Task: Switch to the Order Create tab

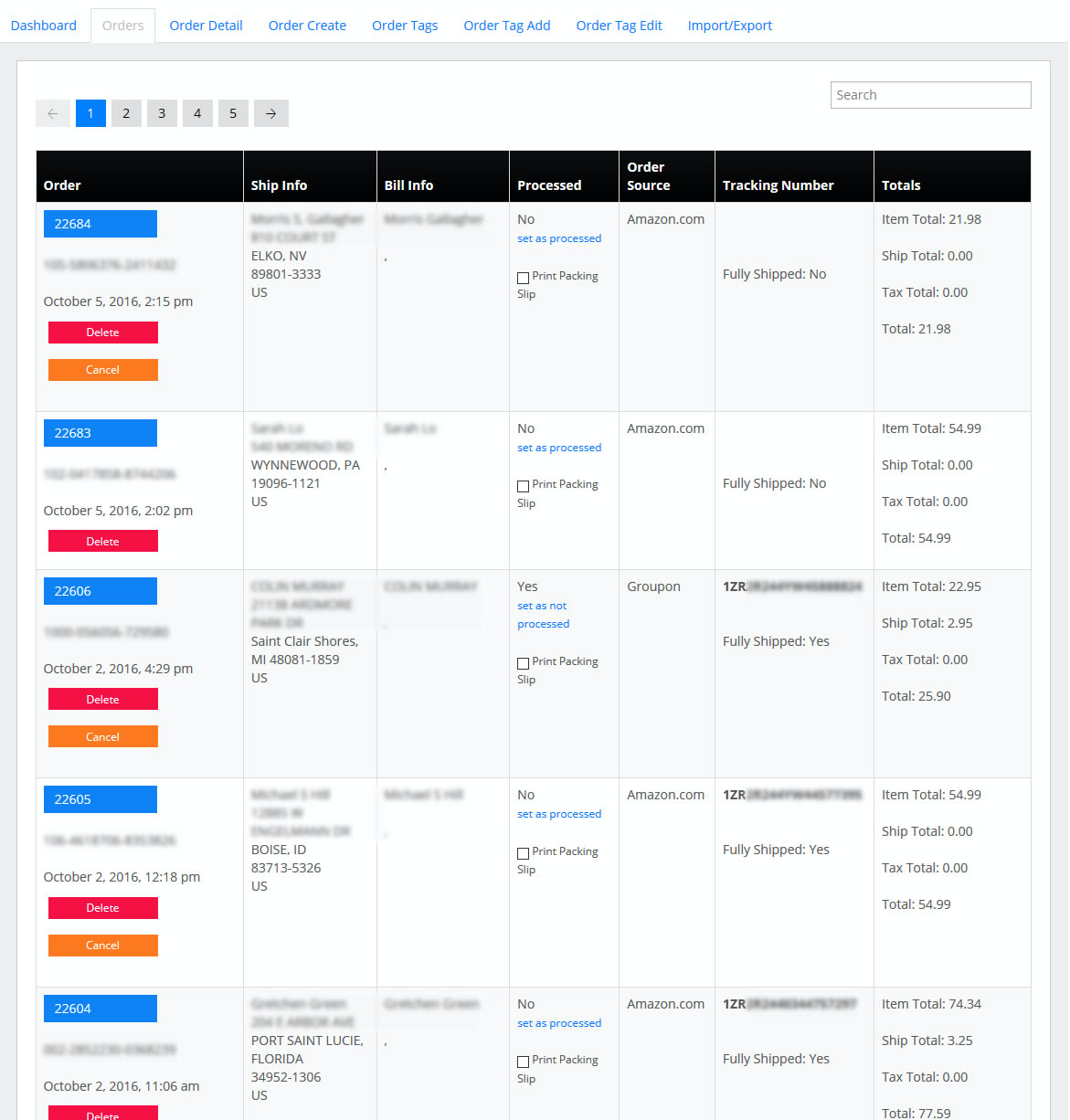Action: coord(307,25)
